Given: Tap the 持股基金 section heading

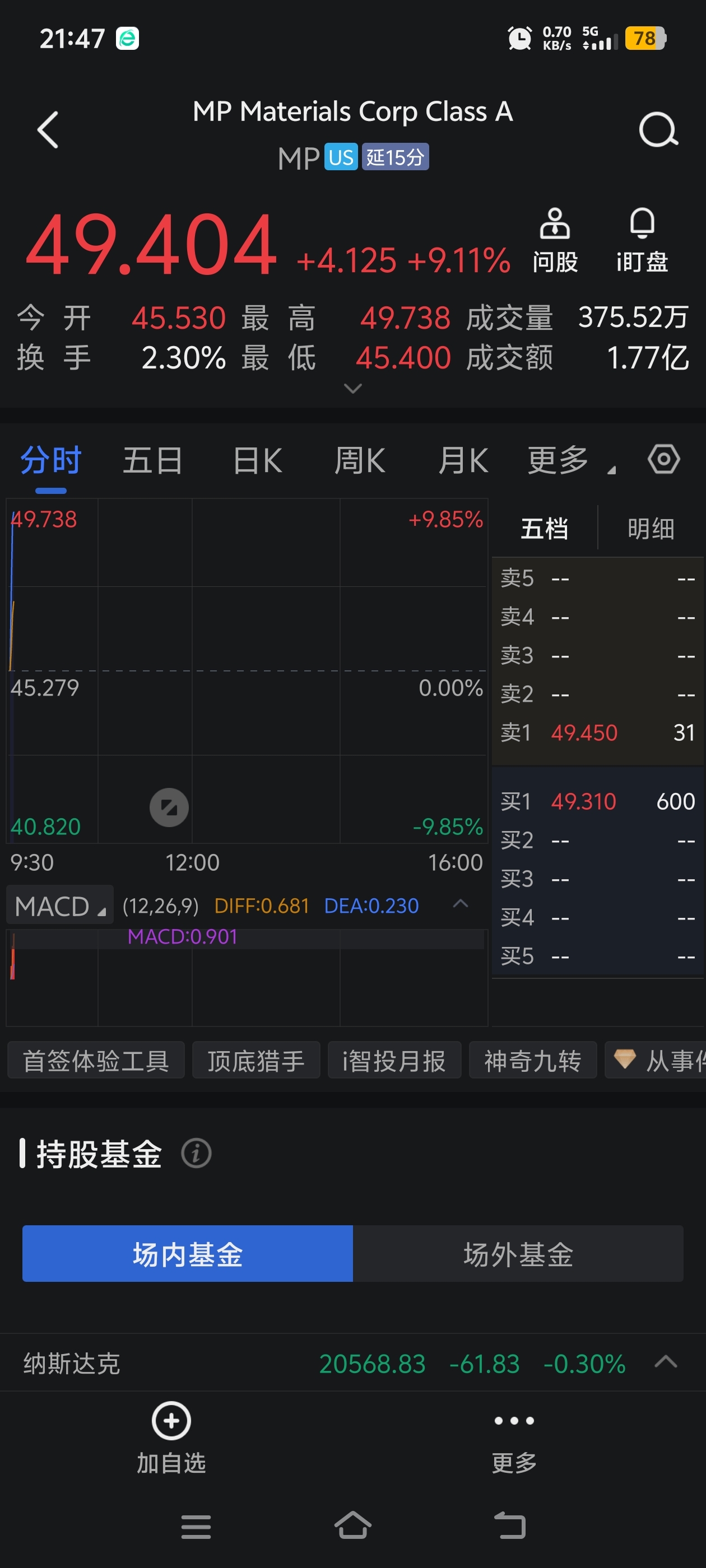Looking at the screenshot, I should click(99, 1154).
